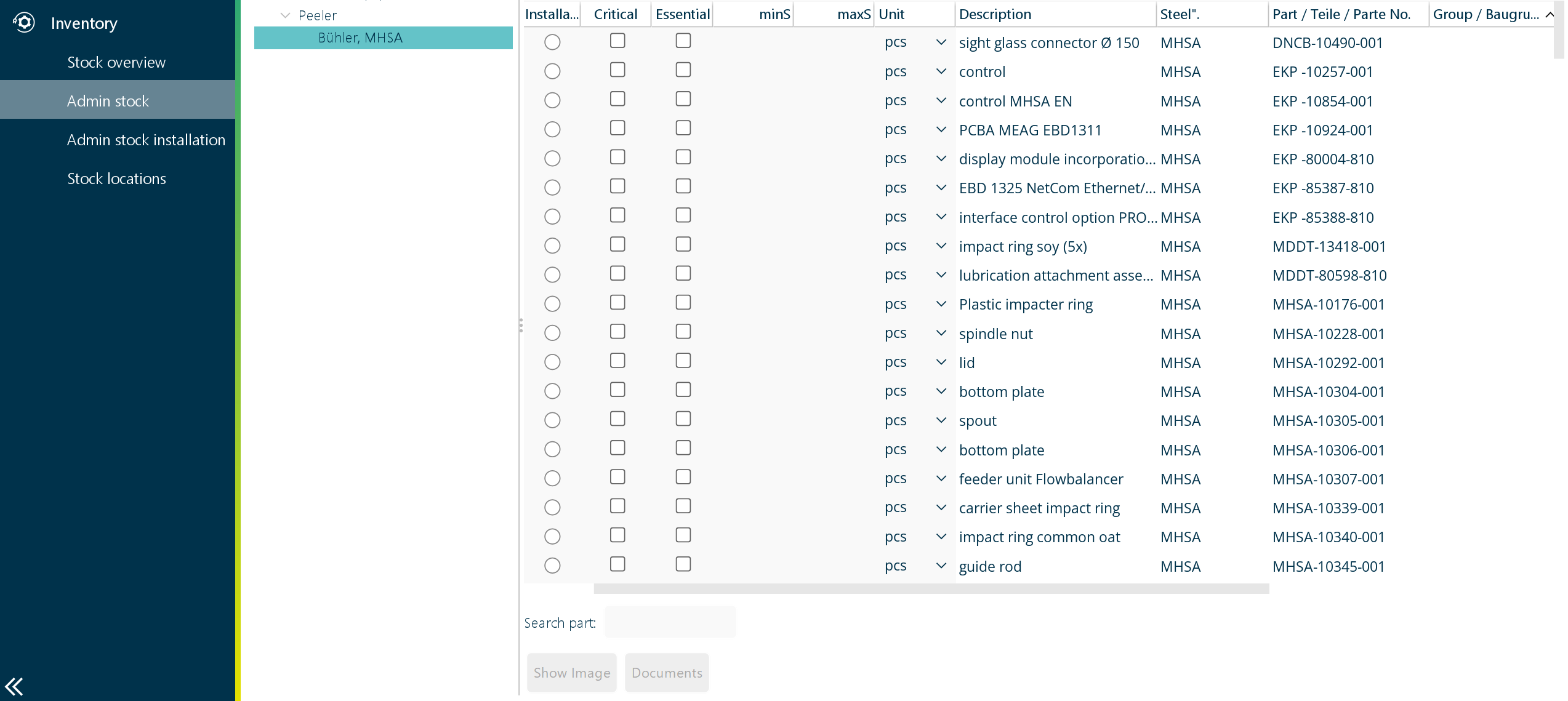The width and height of the screenshot is (1568, 701).
Task: Click the Inventory gear icon
Action: 24,23
